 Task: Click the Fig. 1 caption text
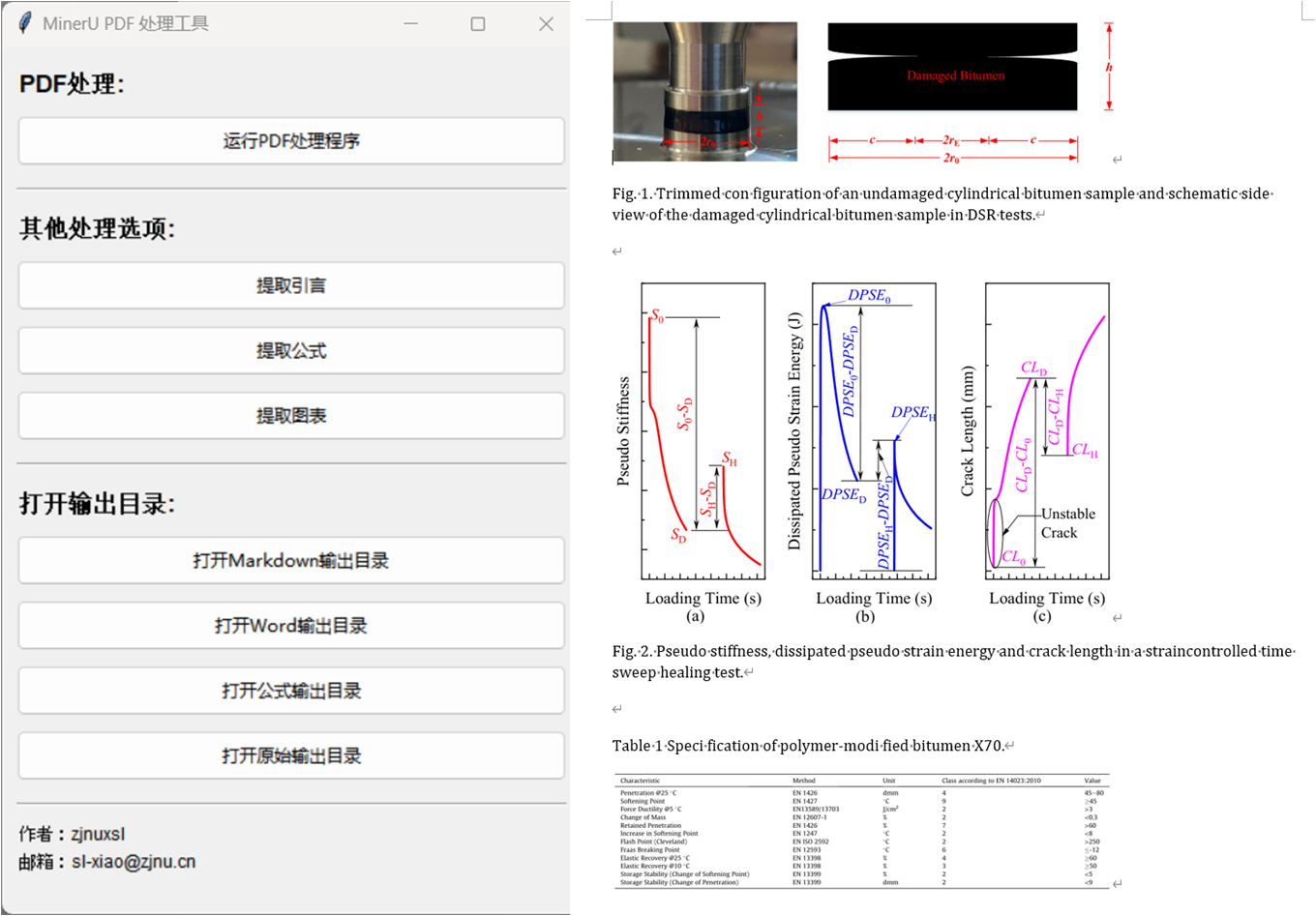pyautogui.click(x=942, y=204)
